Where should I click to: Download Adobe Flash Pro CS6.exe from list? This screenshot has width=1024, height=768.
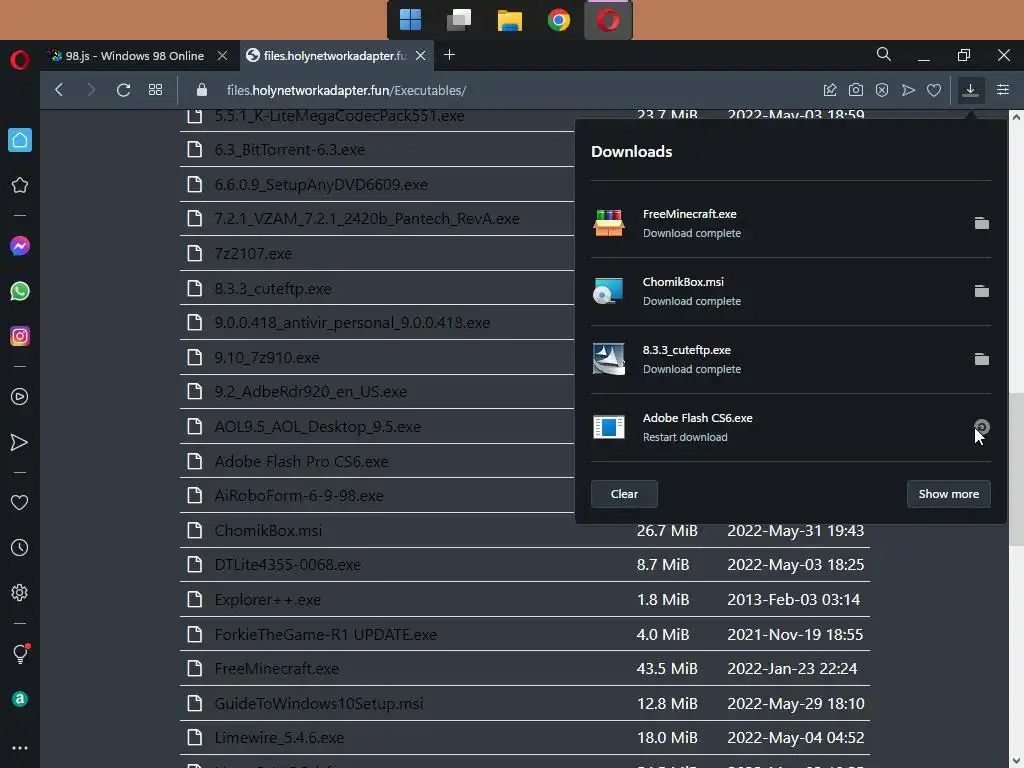tap(301, 461)
